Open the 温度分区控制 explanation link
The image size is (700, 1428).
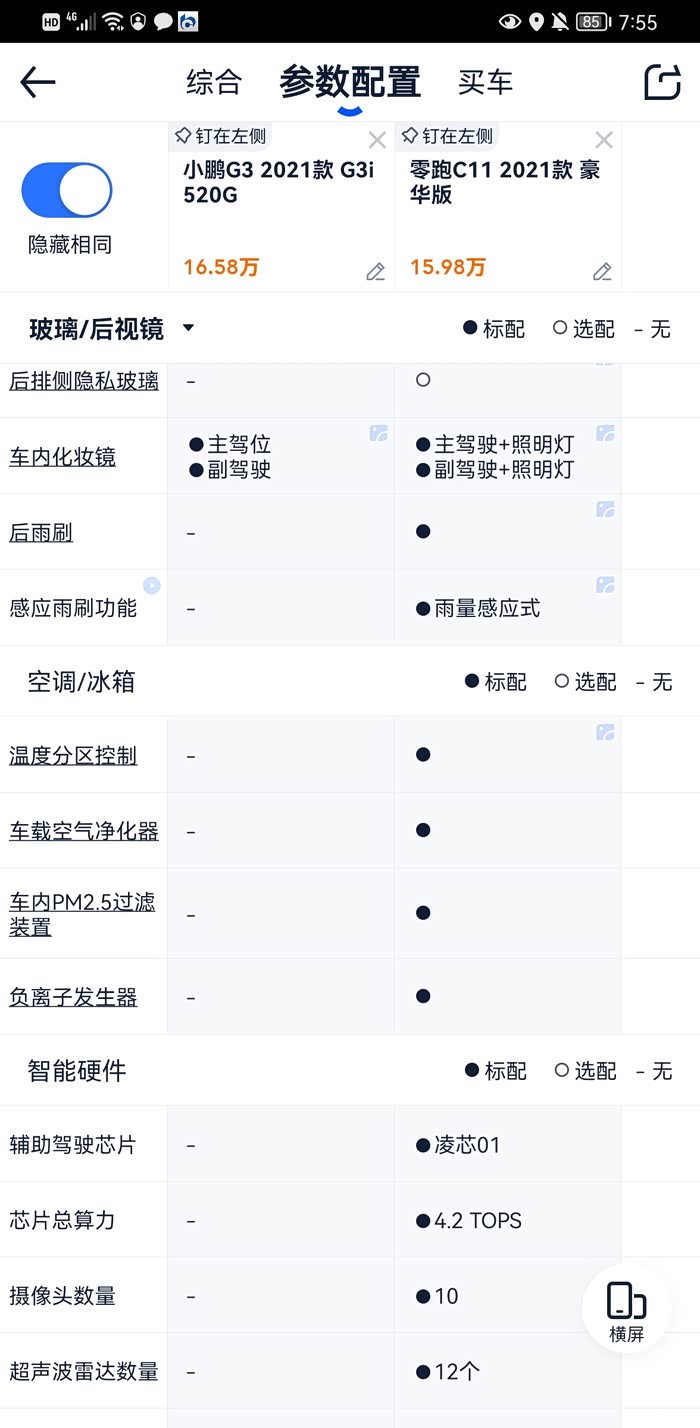pos(73,755)
